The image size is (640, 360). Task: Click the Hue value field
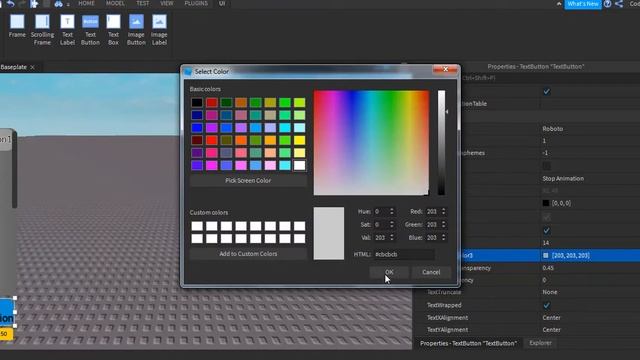pyautogui.click(x=381, y=211)
